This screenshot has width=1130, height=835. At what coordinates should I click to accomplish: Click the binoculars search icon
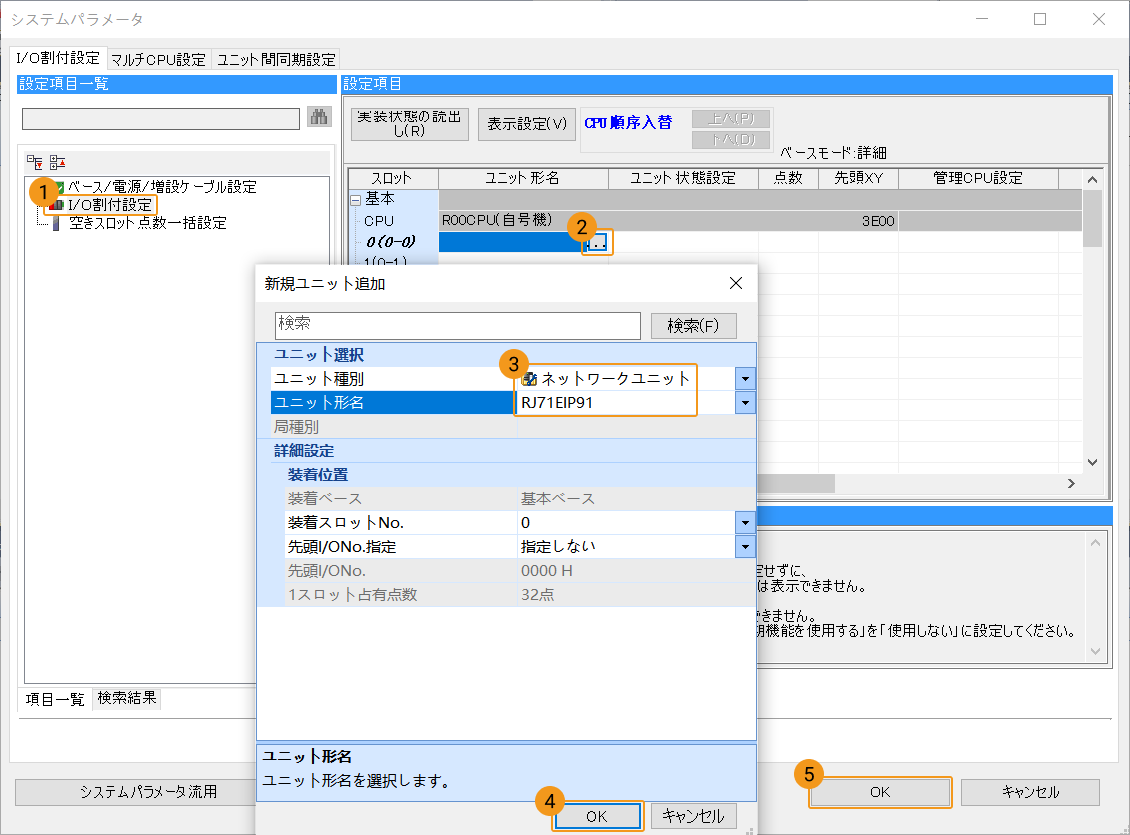(x=318, y=118)
